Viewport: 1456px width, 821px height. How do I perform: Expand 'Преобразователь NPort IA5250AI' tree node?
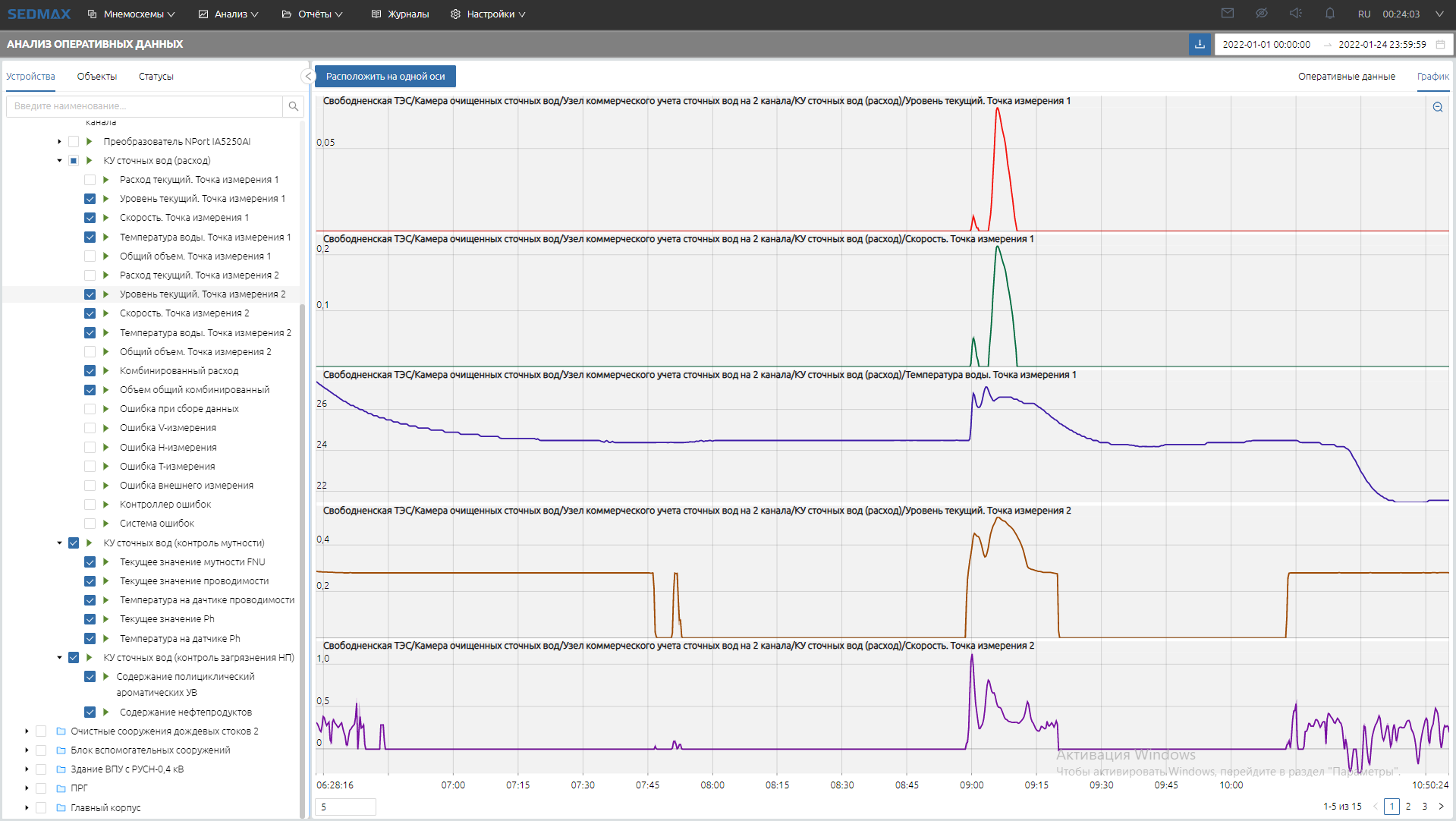(59, 142)
